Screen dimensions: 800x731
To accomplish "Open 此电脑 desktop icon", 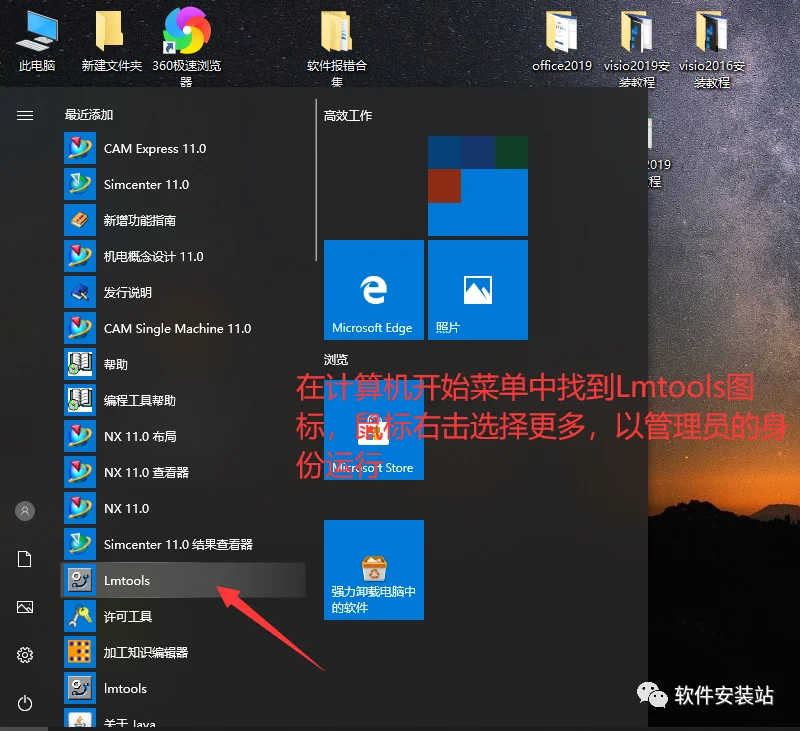I will [x=37, y=41].
